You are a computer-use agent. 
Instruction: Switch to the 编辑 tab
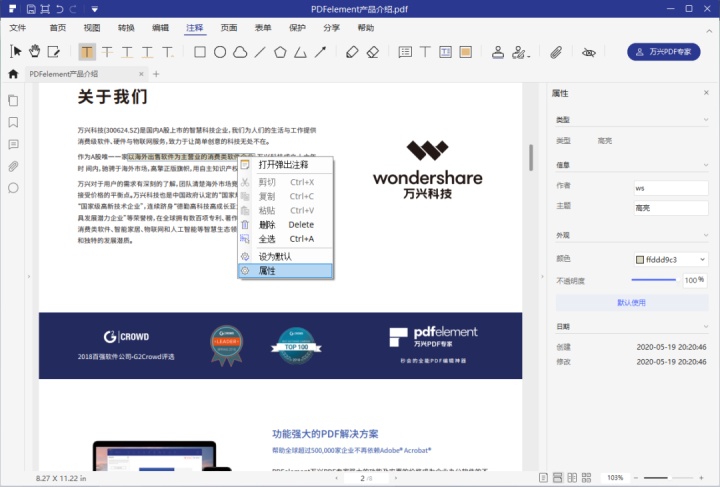tap(160, 28)
